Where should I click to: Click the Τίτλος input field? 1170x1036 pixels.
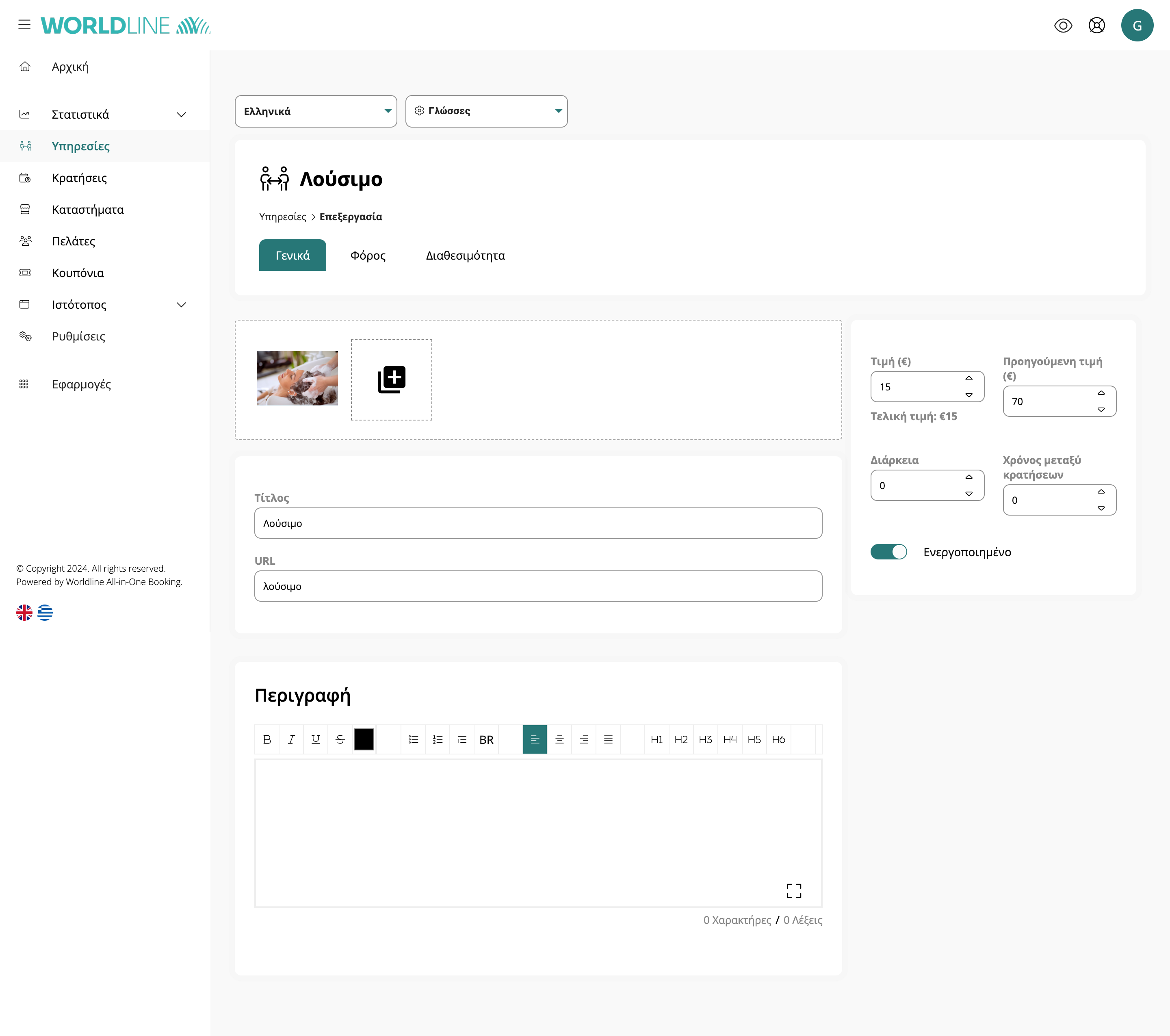(x=537, y=523)
